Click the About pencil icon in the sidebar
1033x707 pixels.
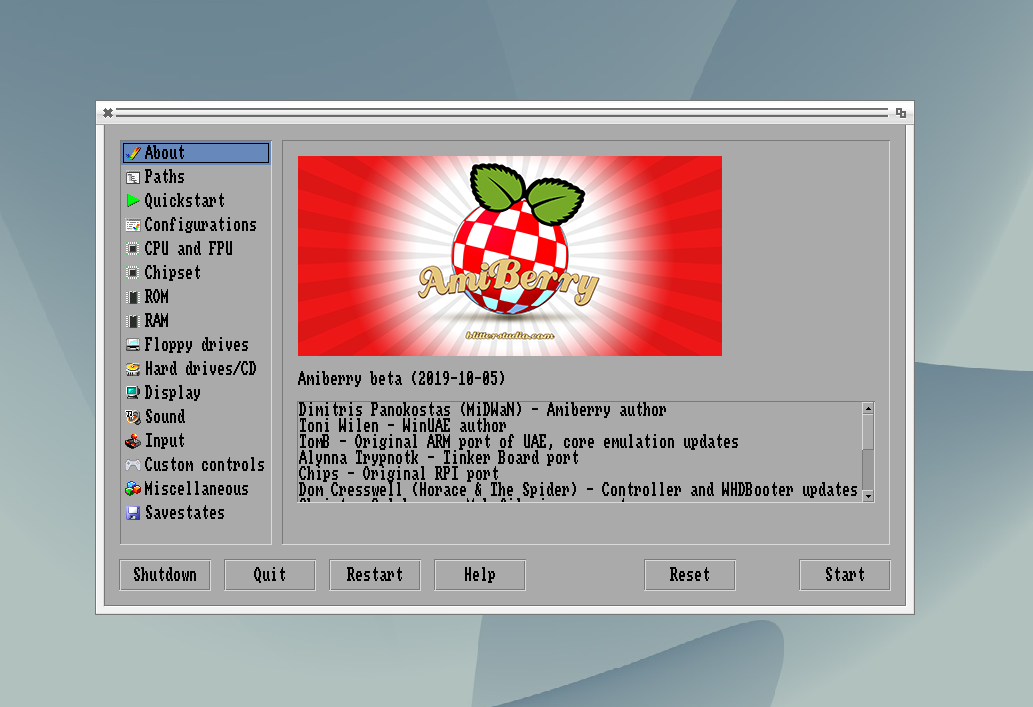click(133, 153)
